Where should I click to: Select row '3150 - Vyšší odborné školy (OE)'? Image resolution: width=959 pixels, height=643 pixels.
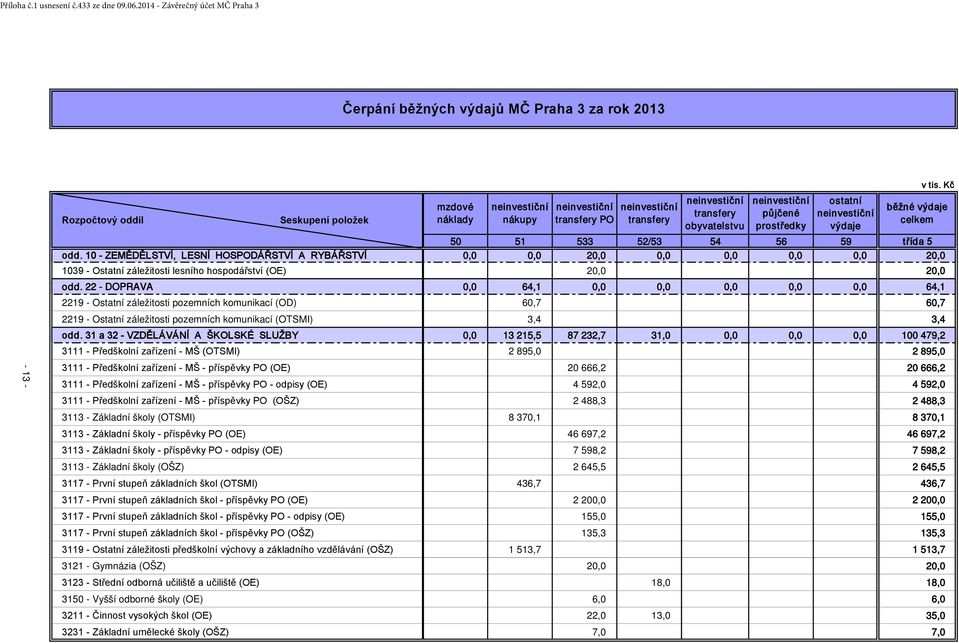pyautogui.click(x=503, y=599)
